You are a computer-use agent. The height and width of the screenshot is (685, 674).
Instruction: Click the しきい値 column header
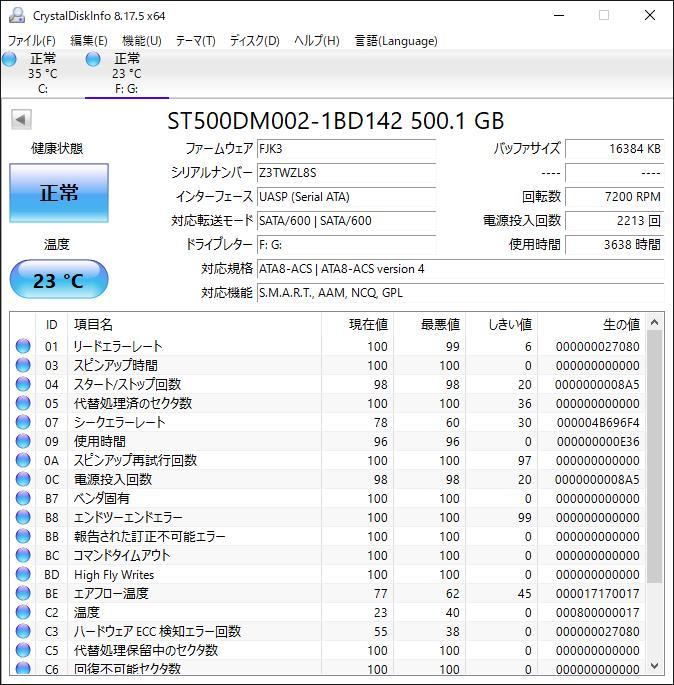(x=501, y=325)
